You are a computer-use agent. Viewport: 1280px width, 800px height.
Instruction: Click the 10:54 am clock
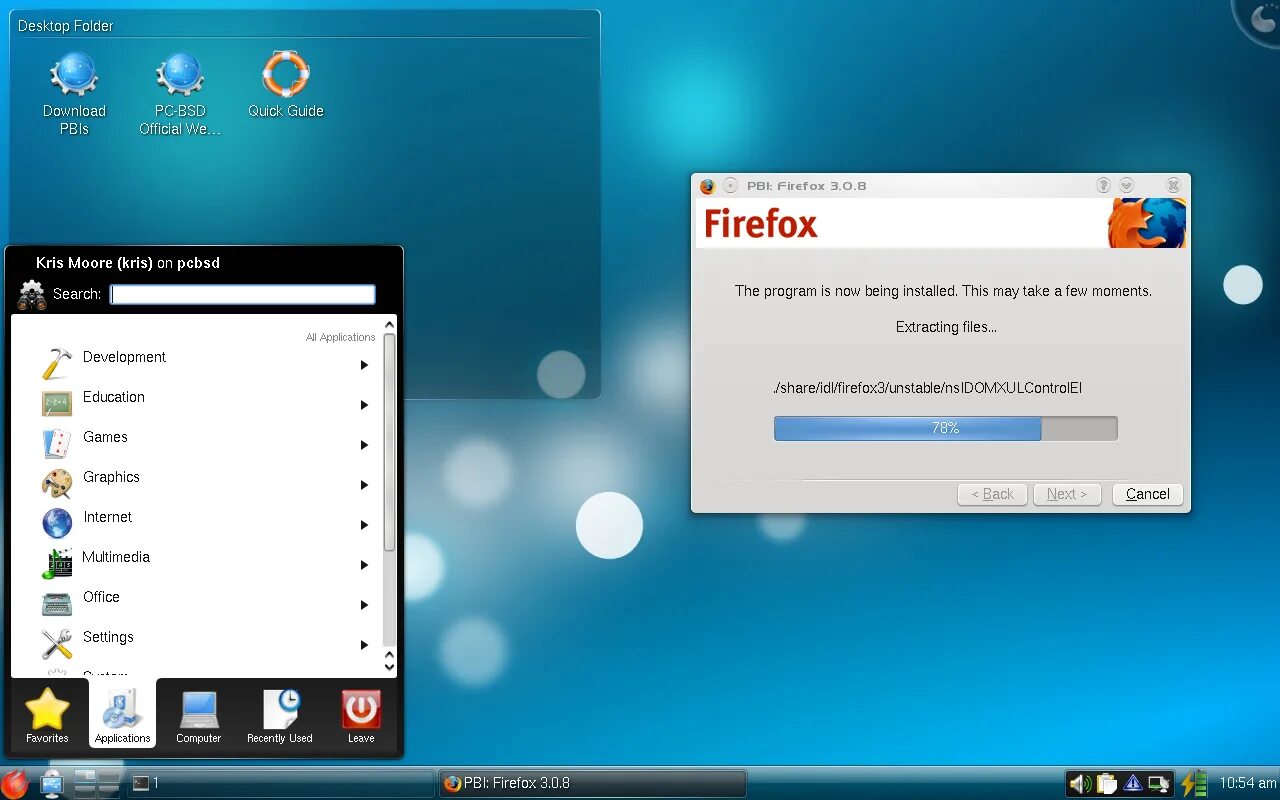[x=1248, y=783]
